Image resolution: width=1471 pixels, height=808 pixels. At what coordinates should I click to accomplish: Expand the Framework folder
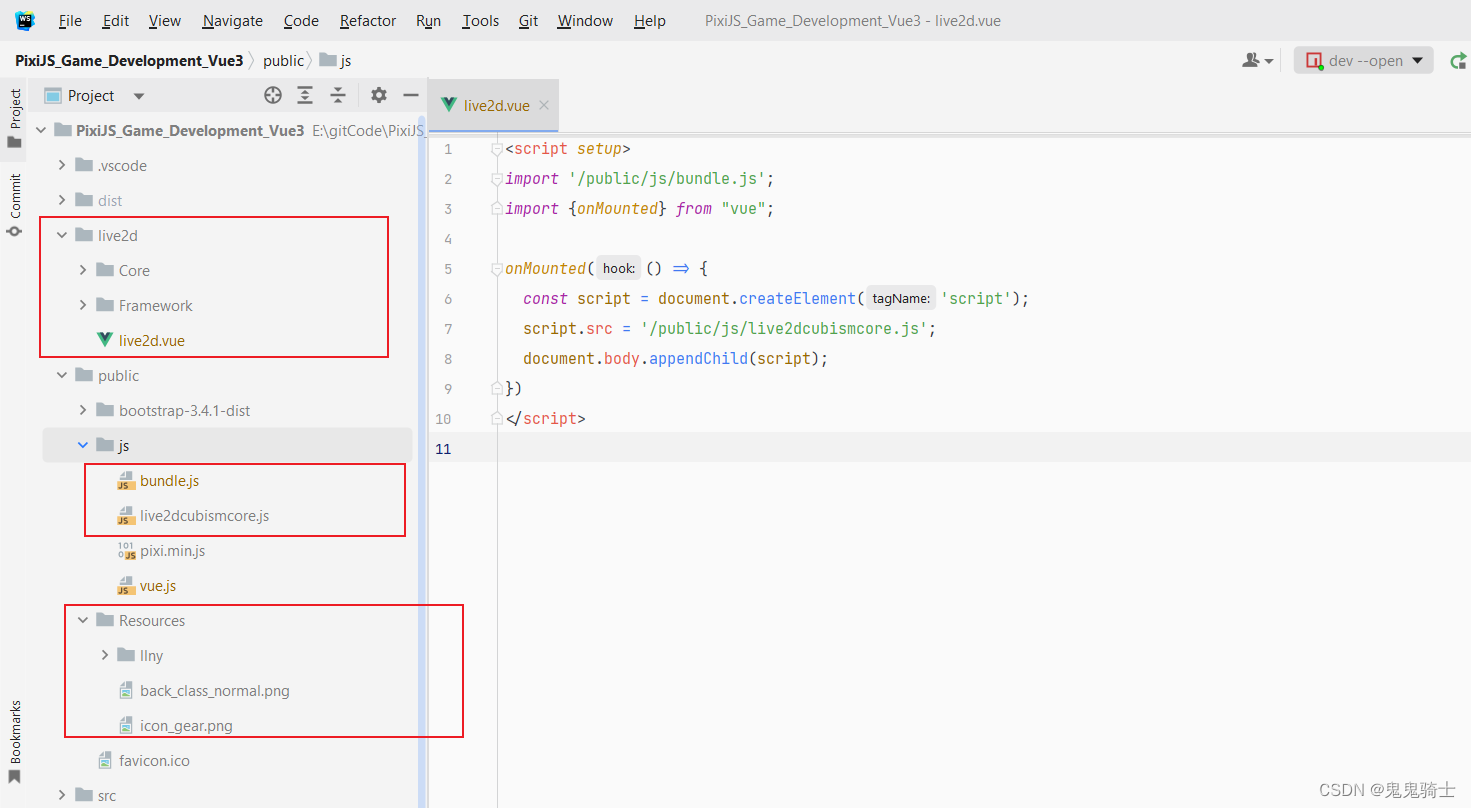[83, 305]
